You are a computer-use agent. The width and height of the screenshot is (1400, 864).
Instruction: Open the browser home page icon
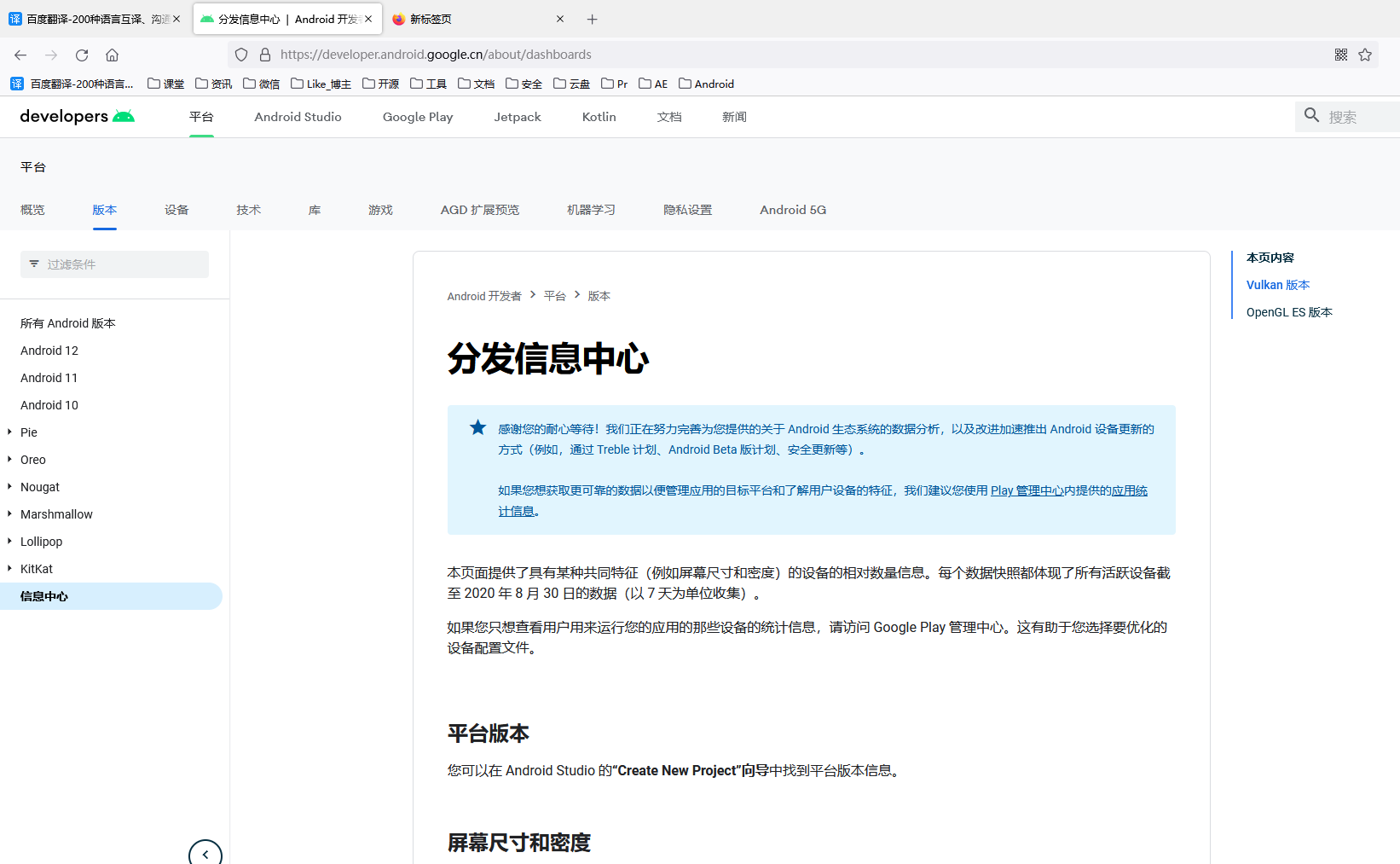point(112,55)
